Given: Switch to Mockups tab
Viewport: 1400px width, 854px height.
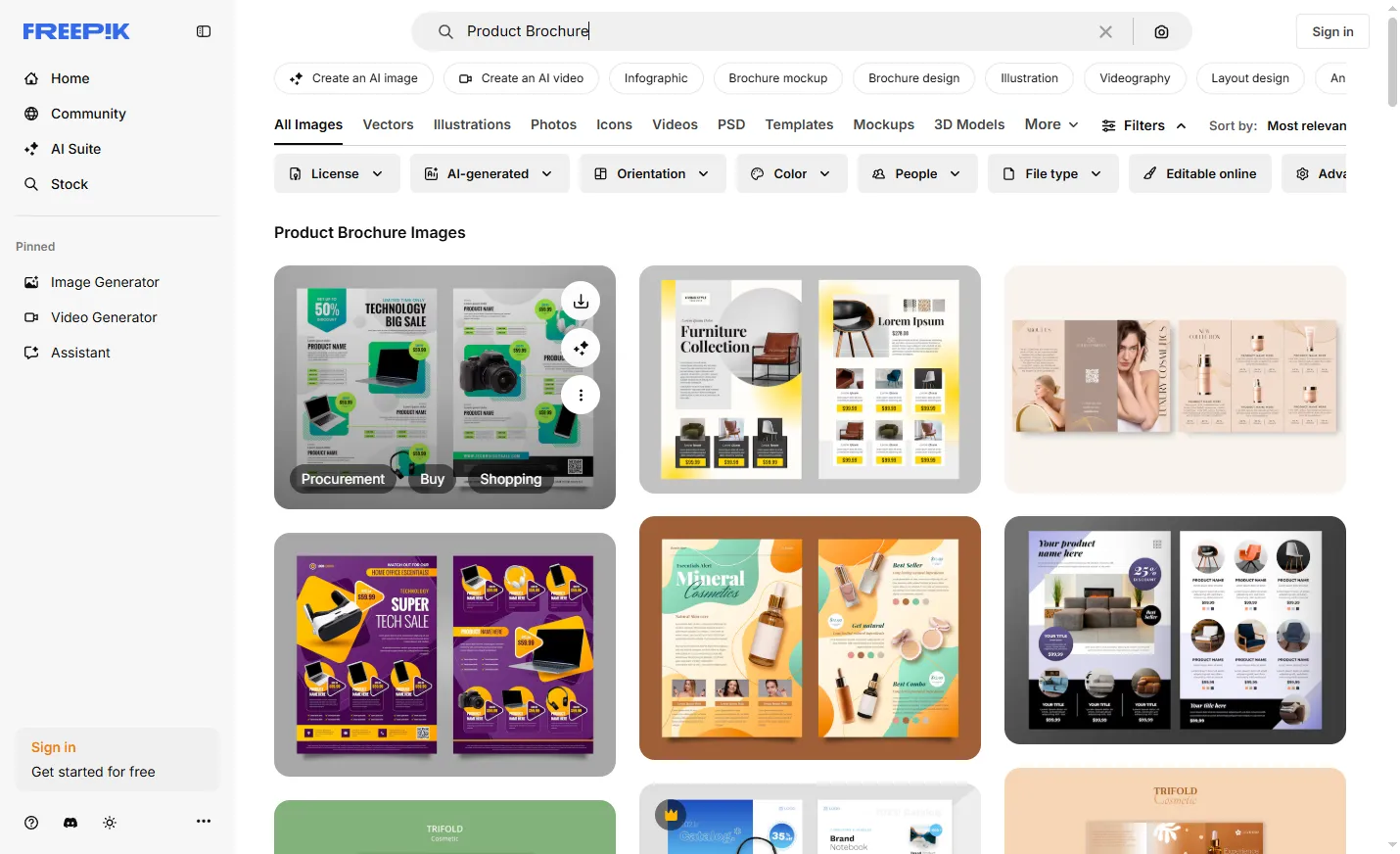Looking at the screenshot, I should [883, 125].
